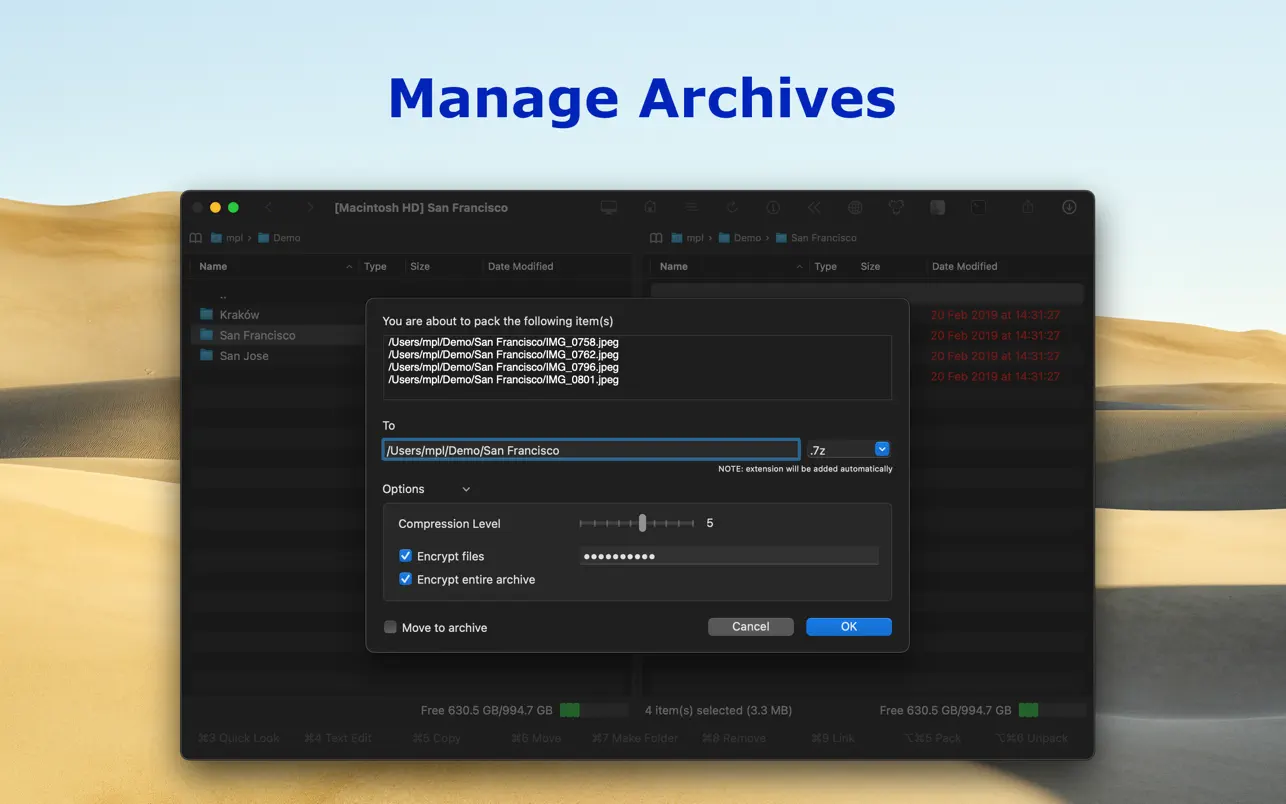Viewport: 1286px width, 804px height.
Task: Click the download arrow circle icon
Action: pos(1069,208)
